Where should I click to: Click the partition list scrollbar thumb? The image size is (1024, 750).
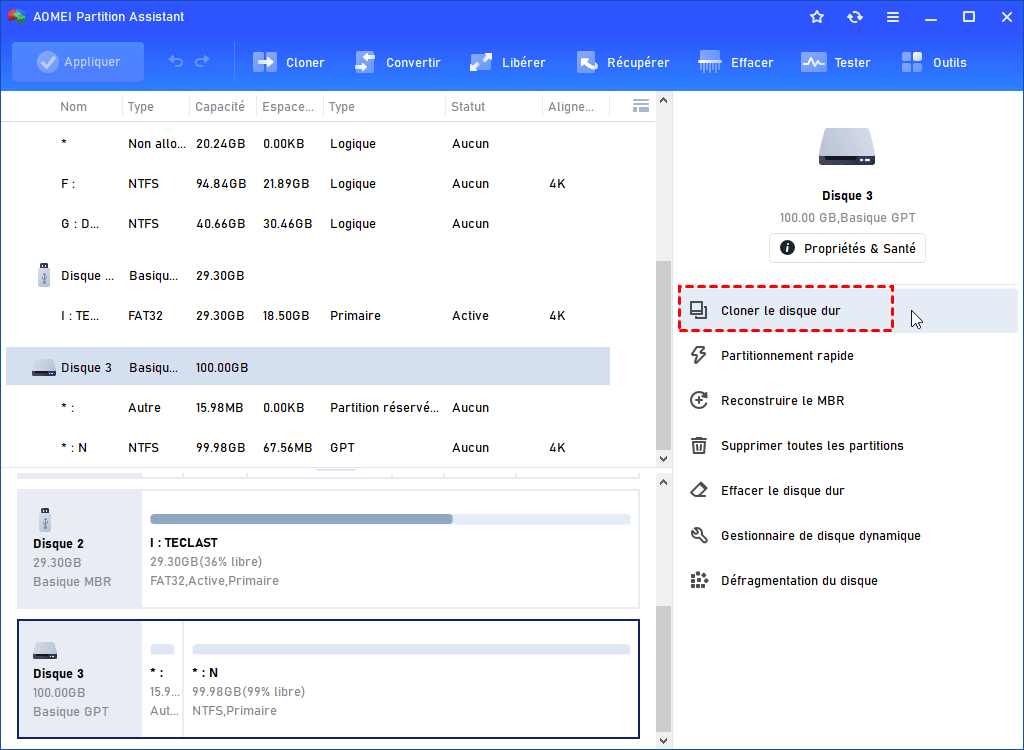tap(664, 355)
